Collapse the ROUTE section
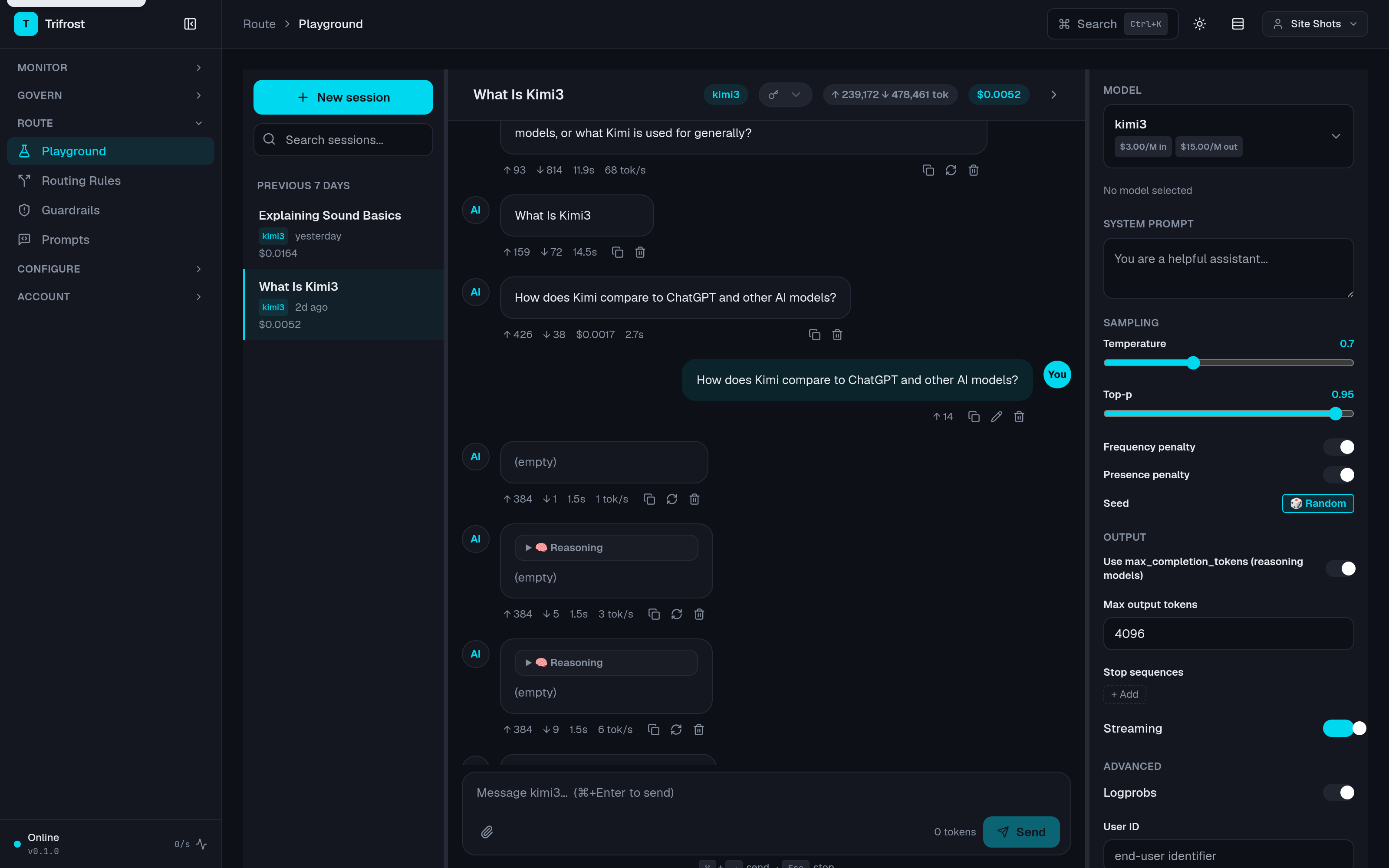The height and width of the screenshot is (868, 1389). click(110, 123)
